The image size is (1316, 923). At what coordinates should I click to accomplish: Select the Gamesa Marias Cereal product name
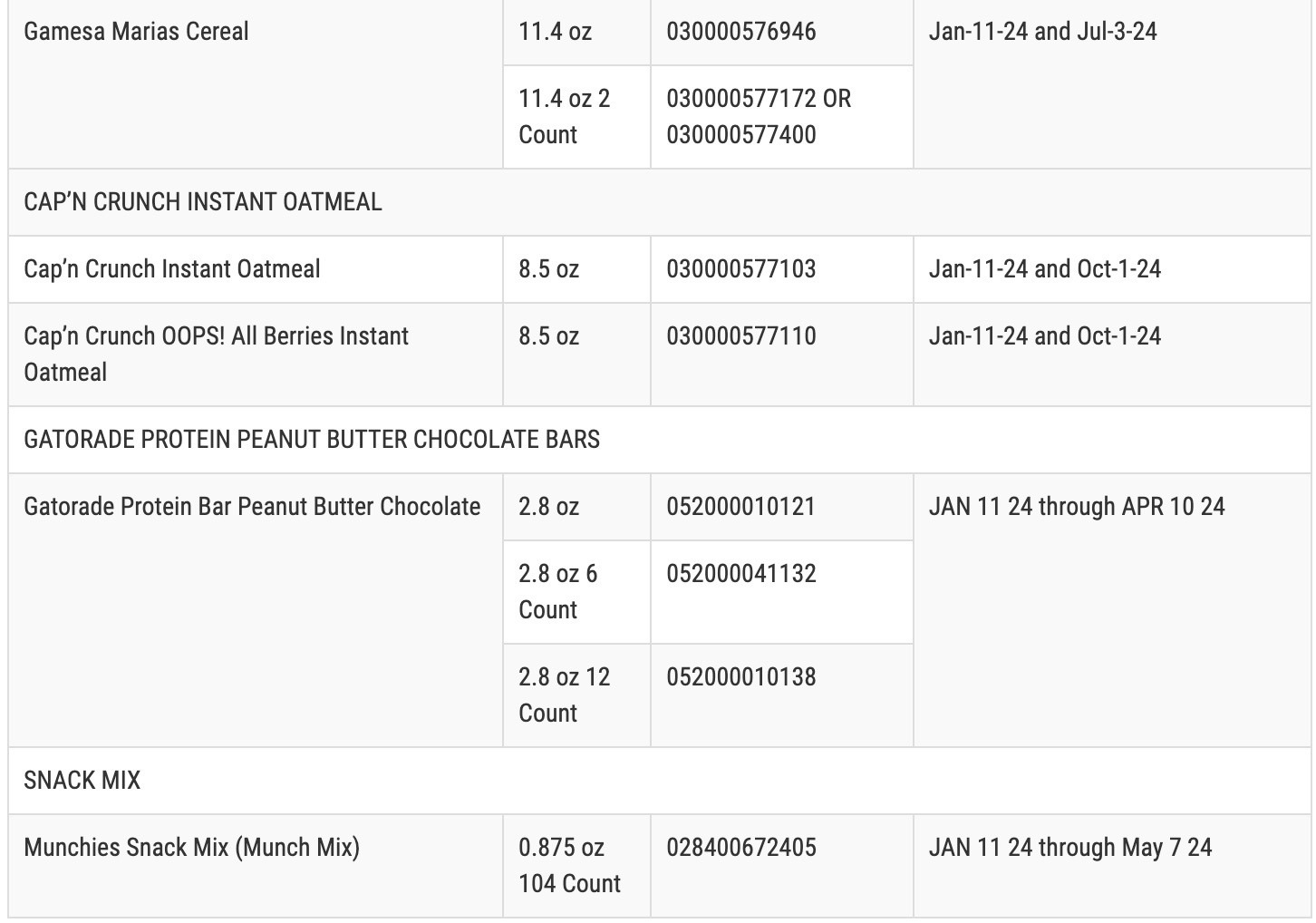click(136, 32)
